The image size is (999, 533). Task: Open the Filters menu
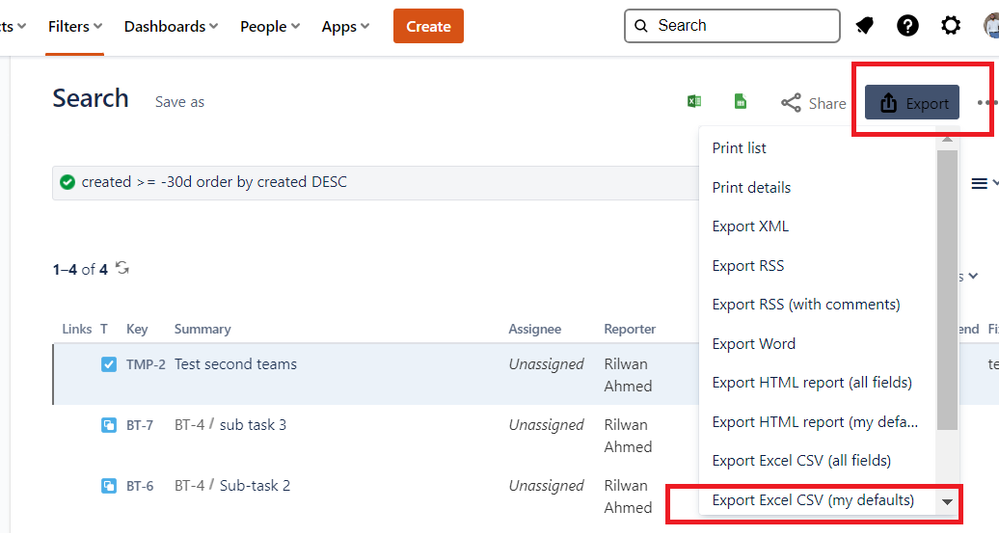point(75,27)
